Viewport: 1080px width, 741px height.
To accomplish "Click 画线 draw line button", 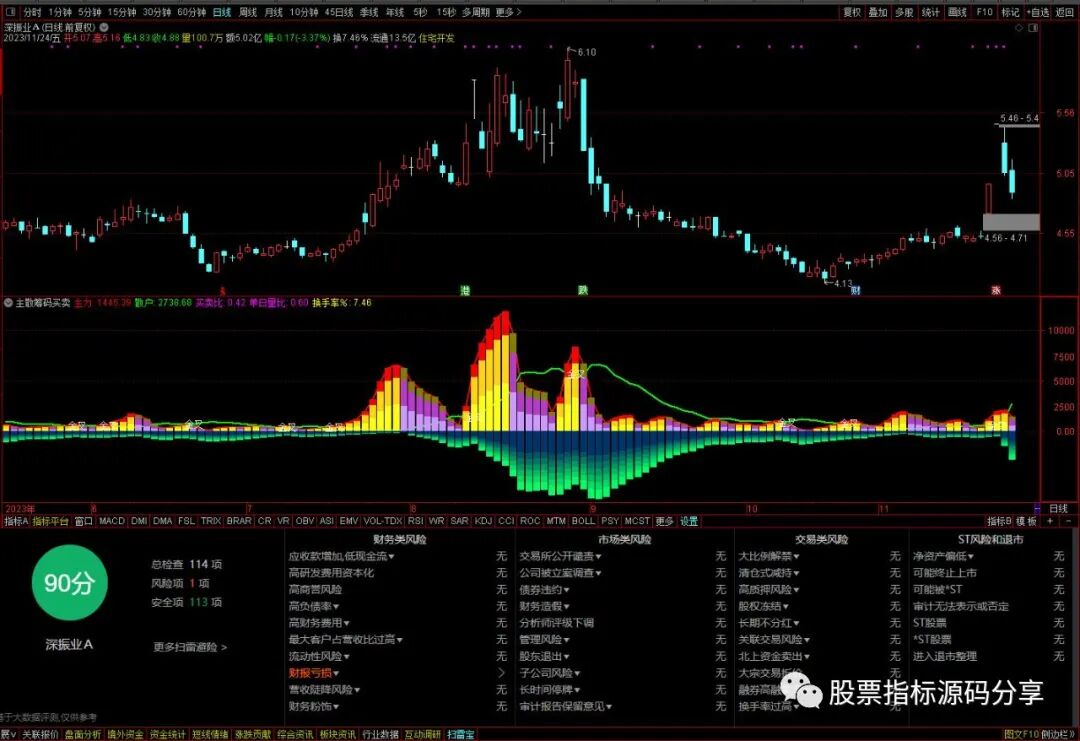I will (x=957, y=12).
